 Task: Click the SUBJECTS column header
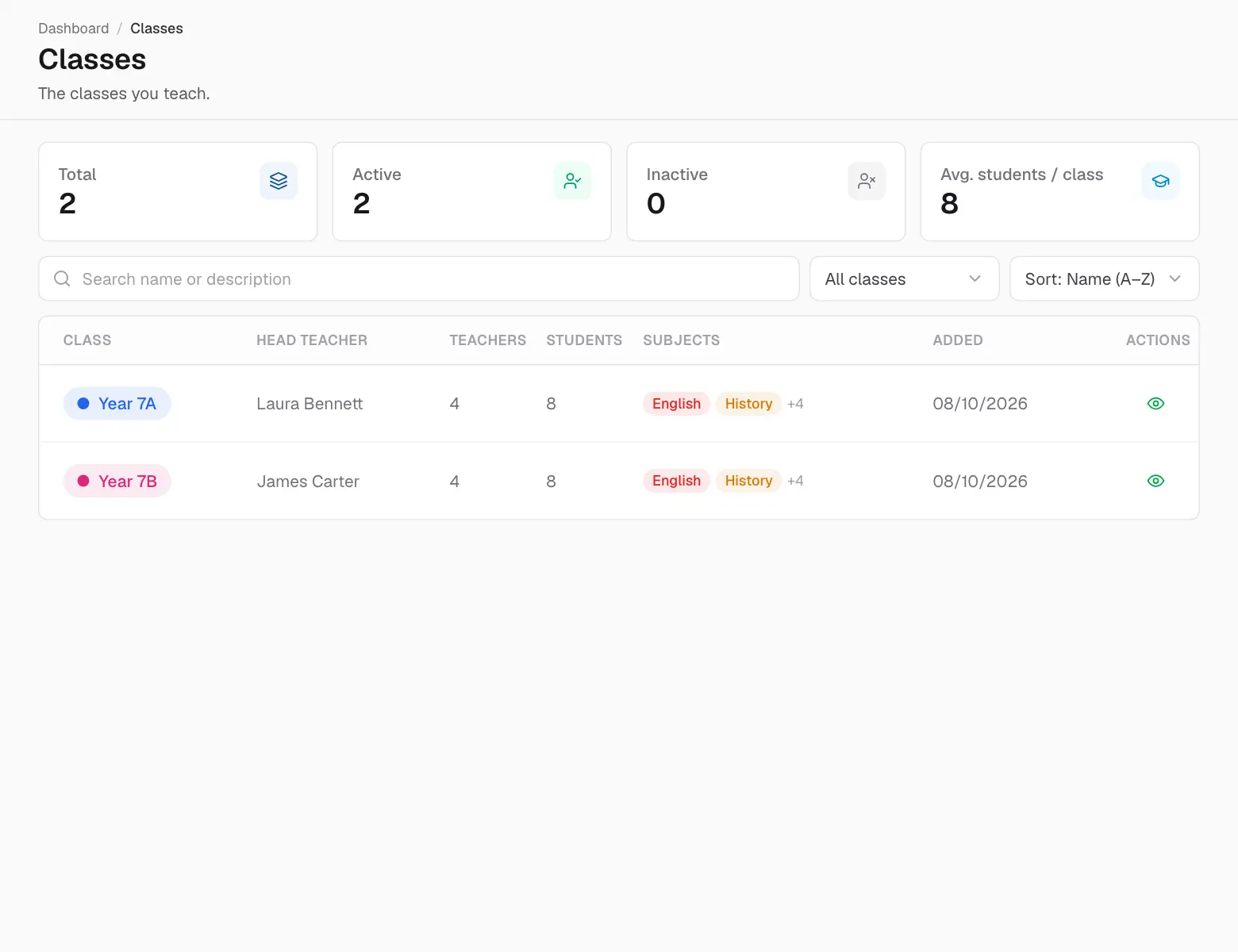pos(681,340)
